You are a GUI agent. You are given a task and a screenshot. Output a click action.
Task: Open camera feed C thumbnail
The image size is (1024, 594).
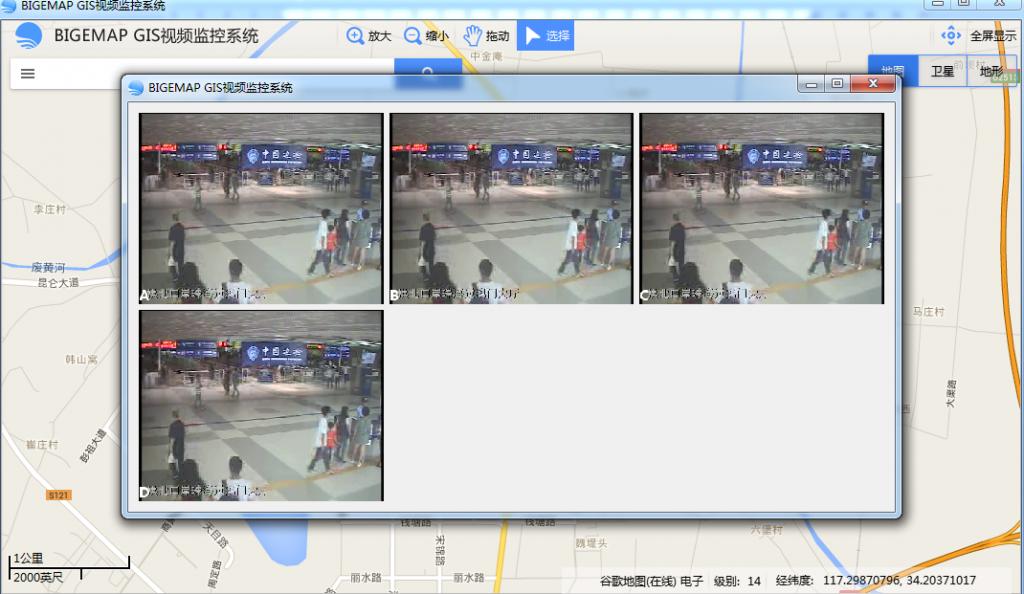pyautogui.click(x=760, y=208)
